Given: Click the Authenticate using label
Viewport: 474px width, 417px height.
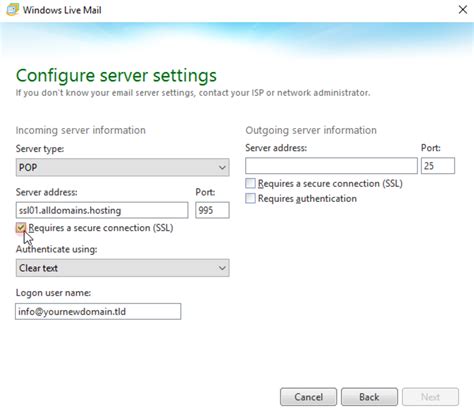Looking at the screenshot, I should point(57,249).
